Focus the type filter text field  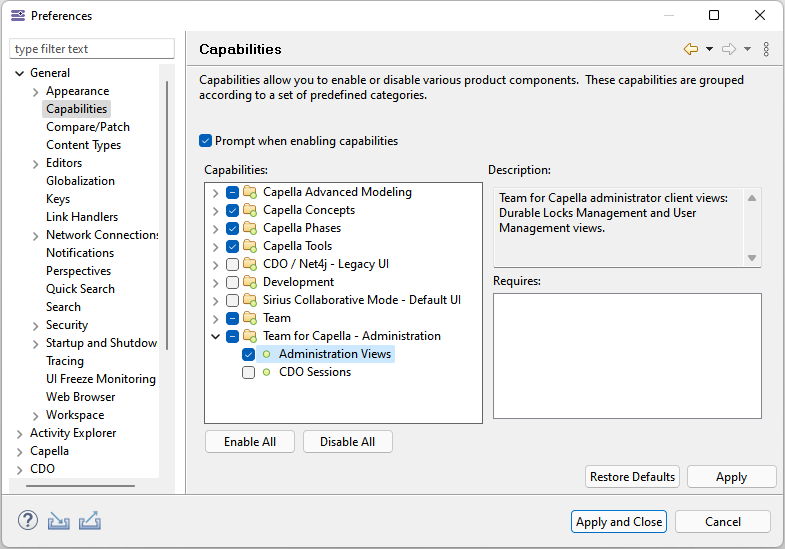point(92,49)
